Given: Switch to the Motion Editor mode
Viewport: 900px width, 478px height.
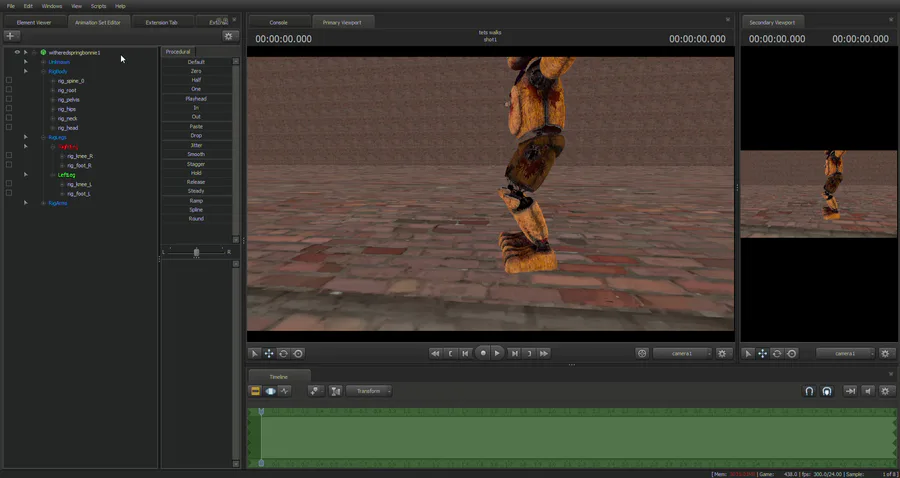Looking at the screenshot, I should pyautogui.click(x=270, y=391).
